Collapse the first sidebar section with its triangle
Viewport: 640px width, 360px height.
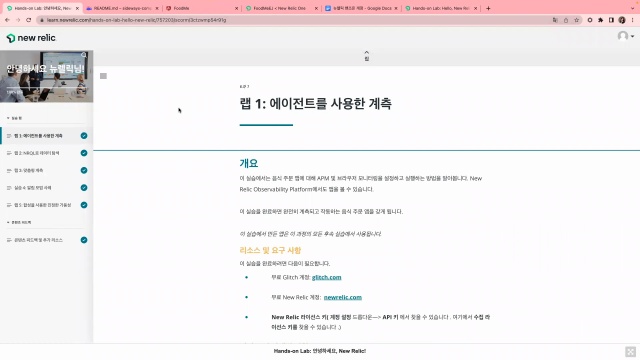point(8,118)
